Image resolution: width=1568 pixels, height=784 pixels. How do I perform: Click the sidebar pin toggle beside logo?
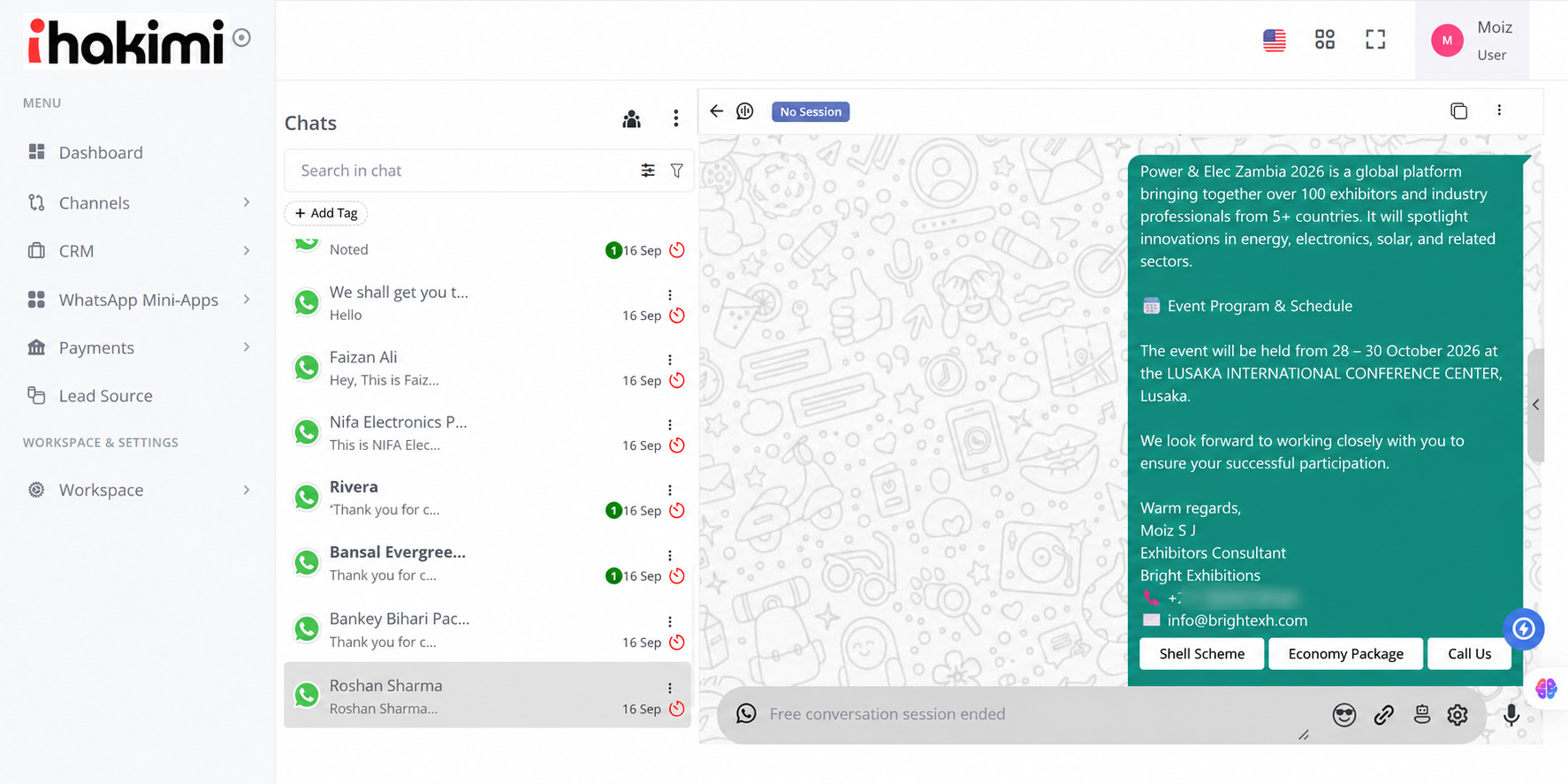pos(242,38)
